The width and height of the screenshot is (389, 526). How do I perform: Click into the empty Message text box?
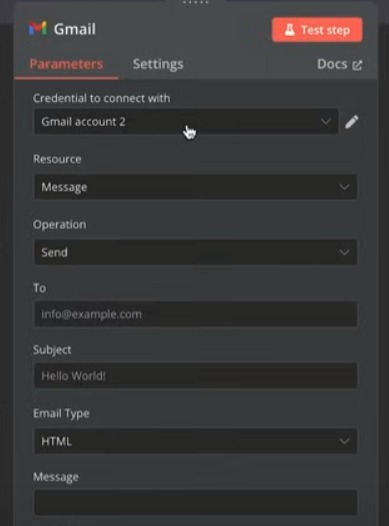coord(196,503)
